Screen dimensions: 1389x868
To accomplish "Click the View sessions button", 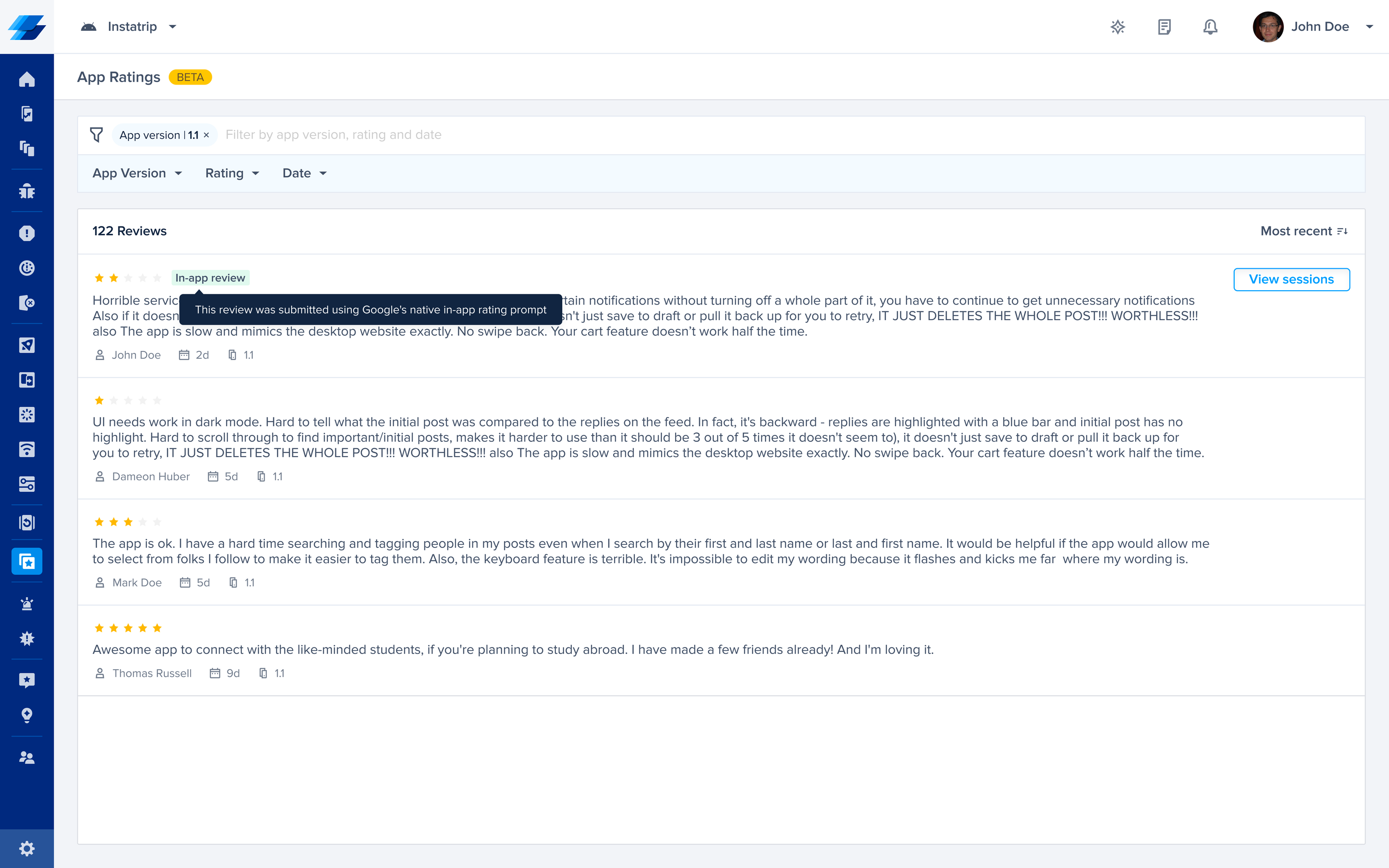I will (1291, 280).
